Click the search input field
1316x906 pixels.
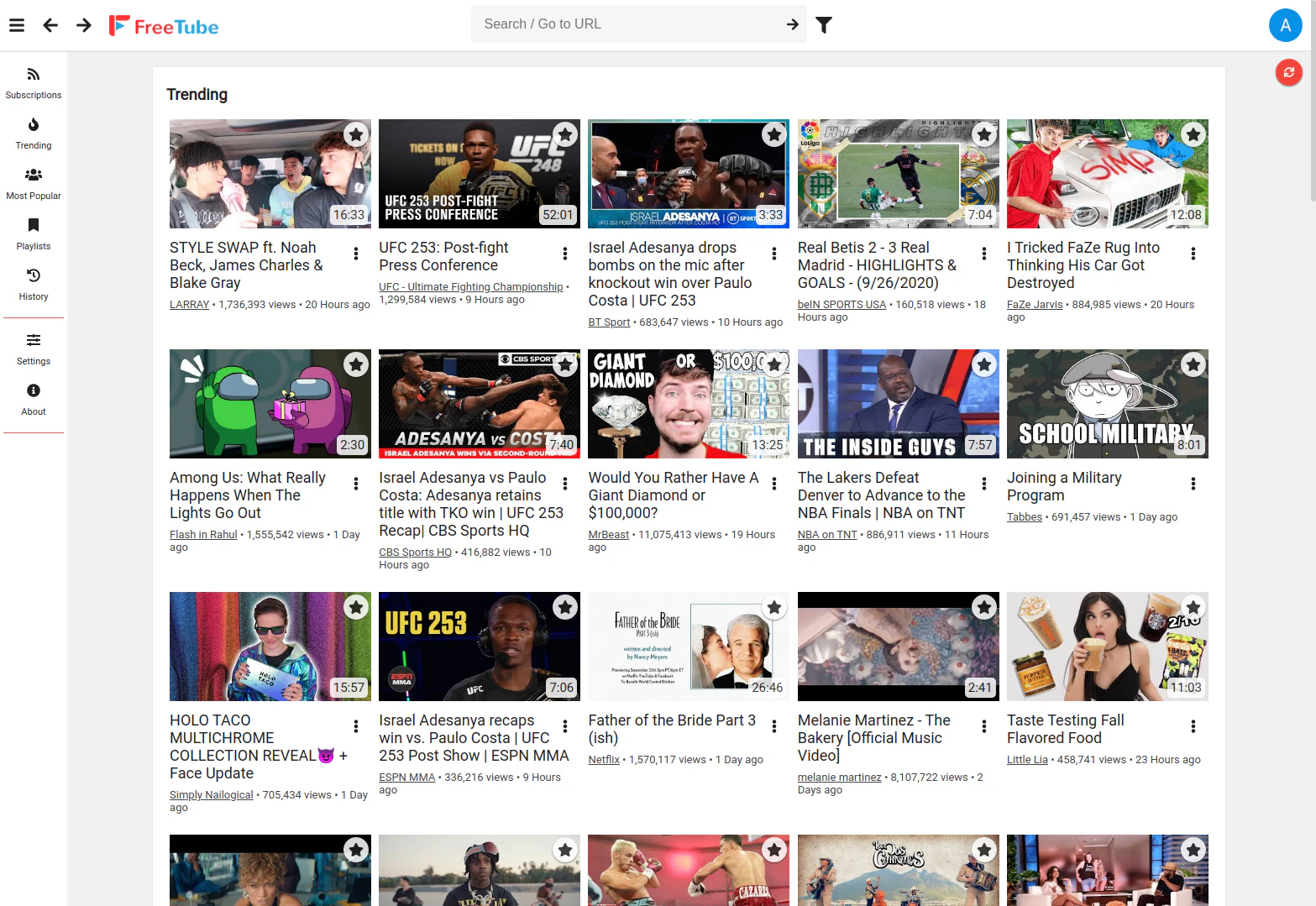[630, 24]
